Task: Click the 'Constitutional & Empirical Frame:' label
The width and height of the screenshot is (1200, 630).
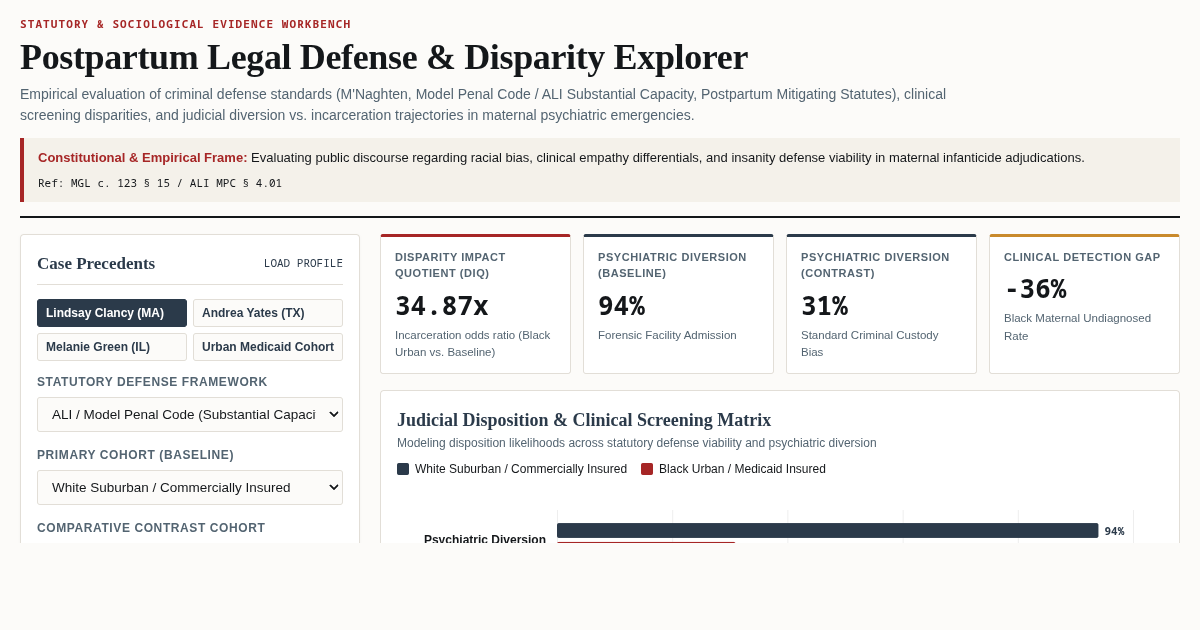Action: 143,157
